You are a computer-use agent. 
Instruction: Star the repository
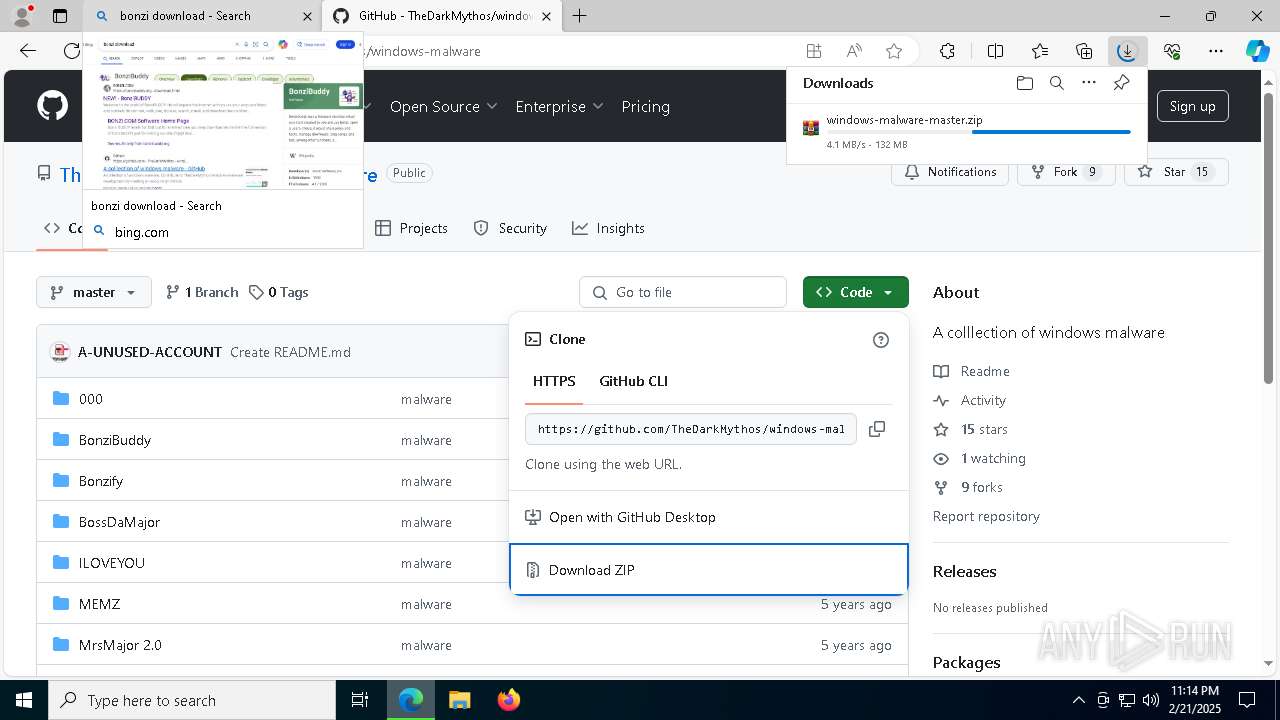[x=1175, y=172]
